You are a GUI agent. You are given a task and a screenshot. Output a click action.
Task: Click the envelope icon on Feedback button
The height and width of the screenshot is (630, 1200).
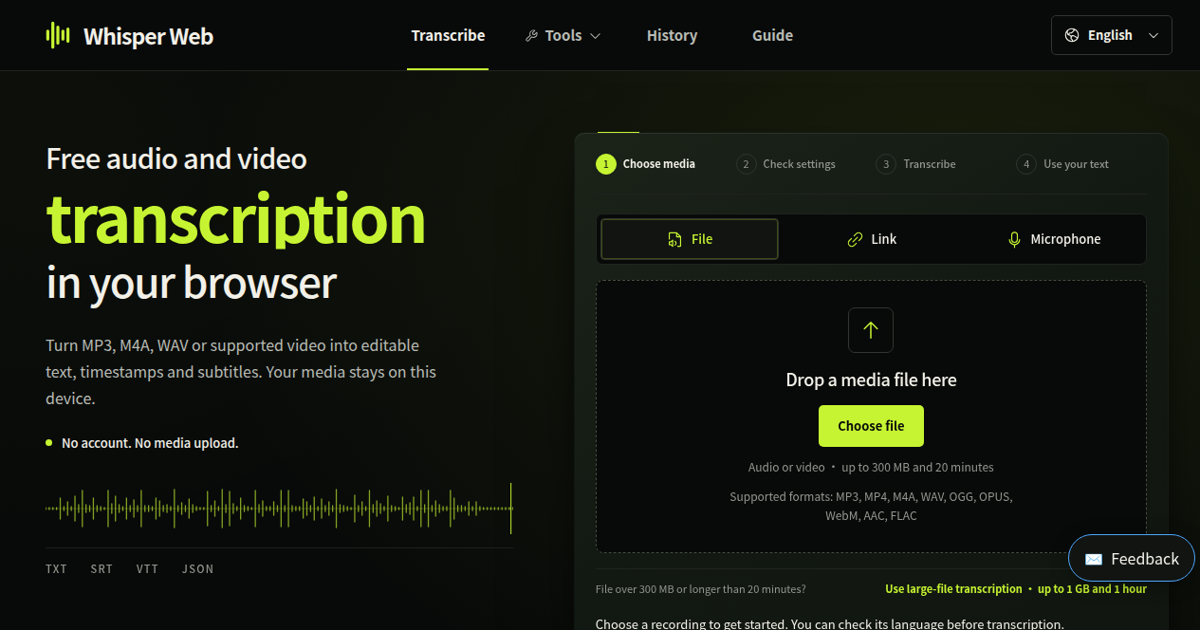(x=1094, y=560)
